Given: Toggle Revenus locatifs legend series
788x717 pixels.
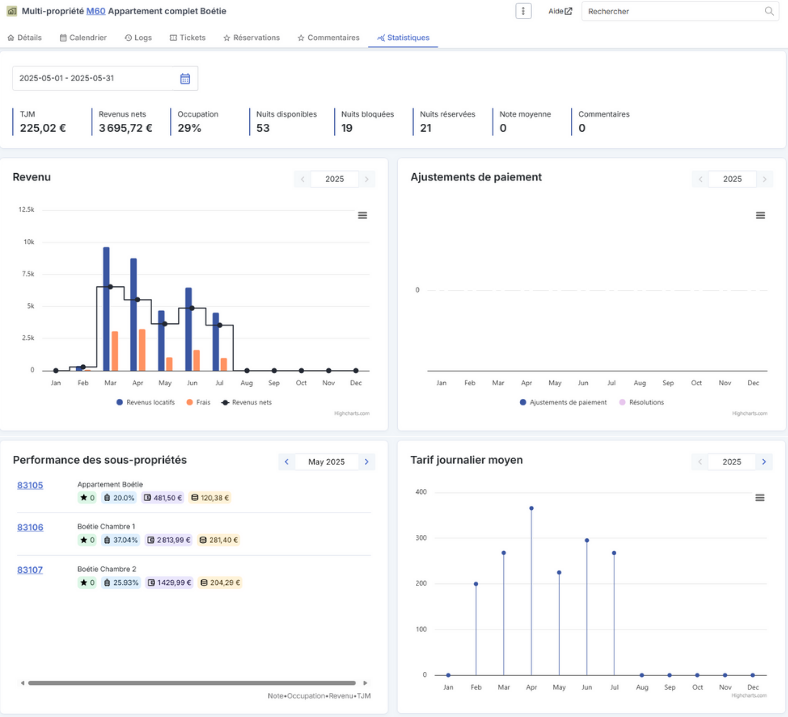Looking at the screenshot, I should [146, 402].
